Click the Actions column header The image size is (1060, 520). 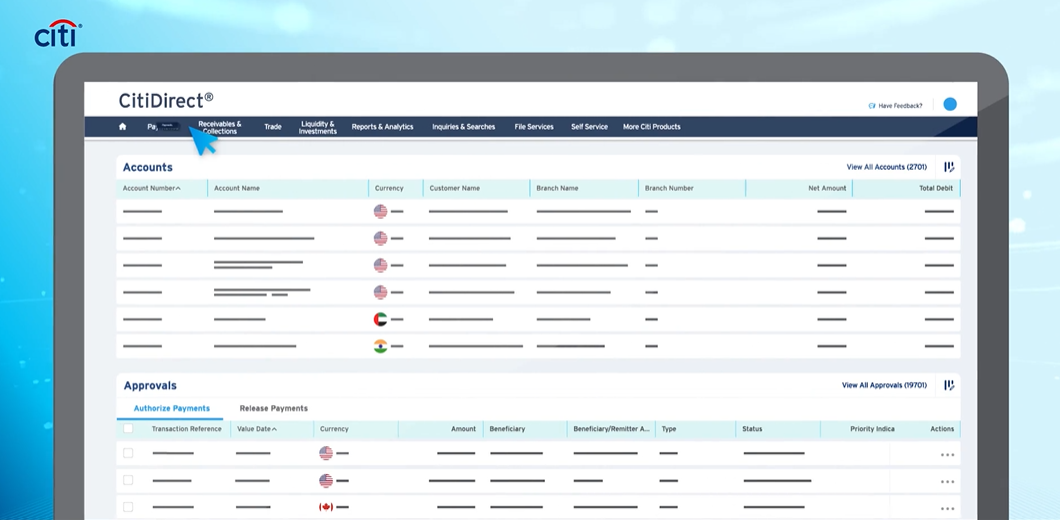pos(942,429)
